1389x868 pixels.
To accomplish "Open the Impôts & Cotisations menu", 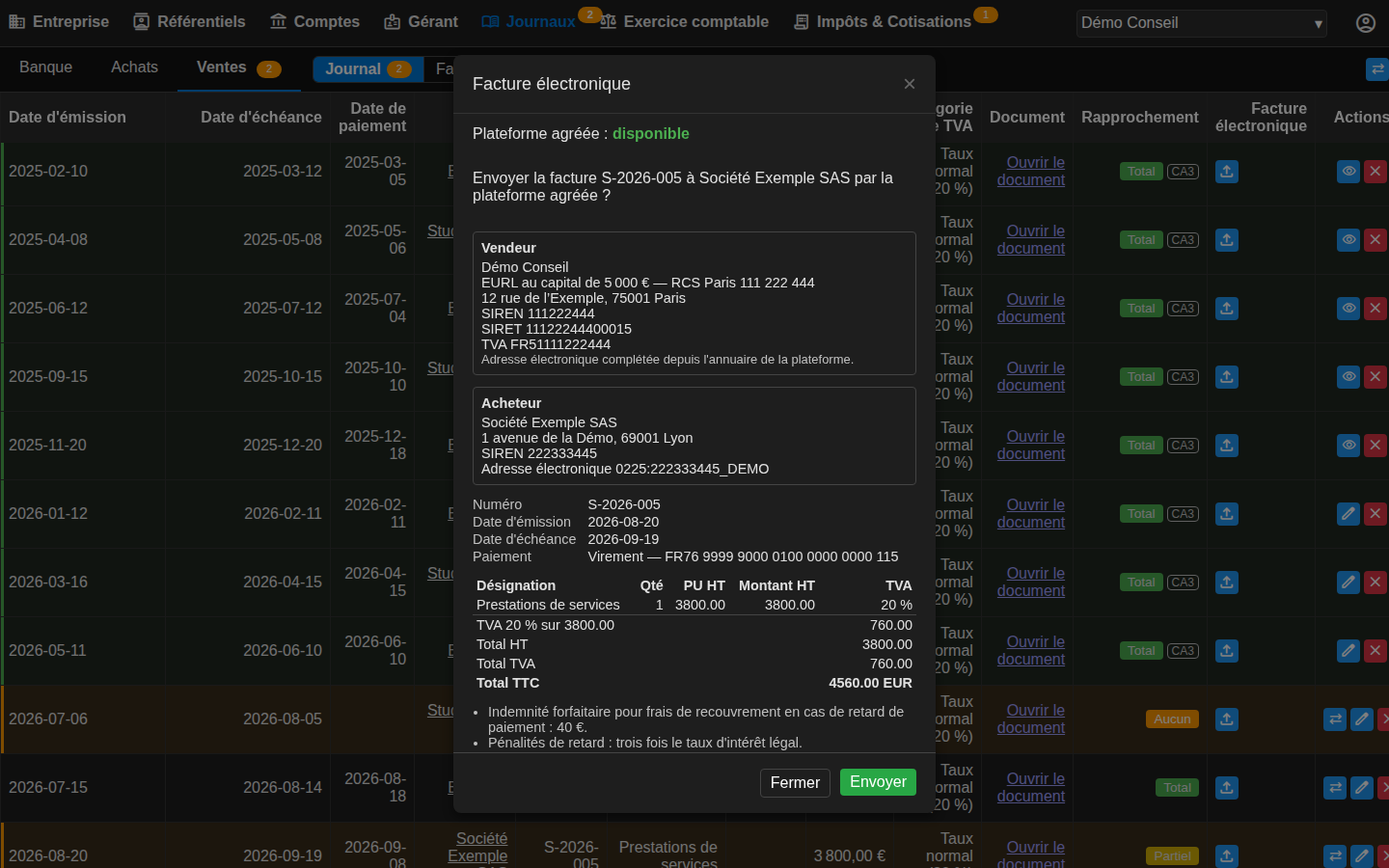I will pos(882,21).
